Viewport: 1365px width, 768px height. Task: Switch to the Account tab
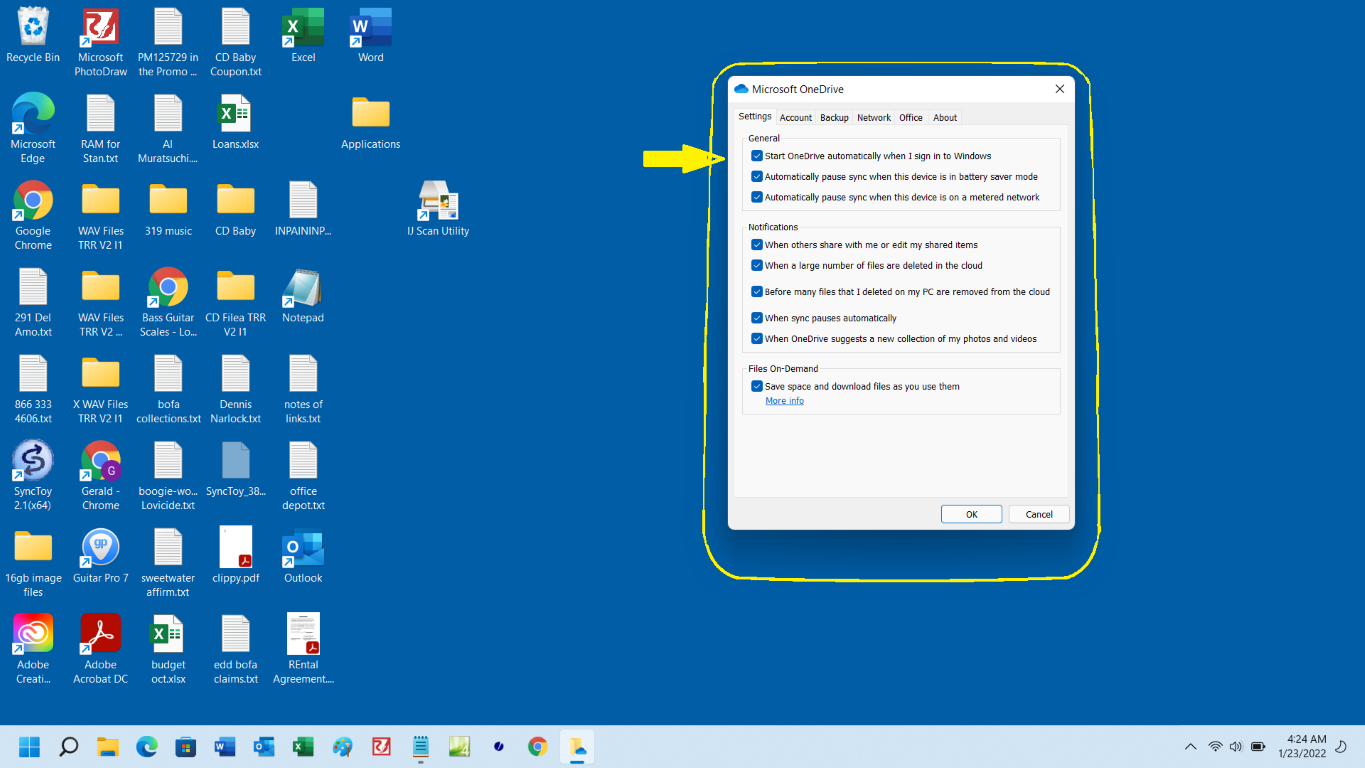tap(796, 118)
